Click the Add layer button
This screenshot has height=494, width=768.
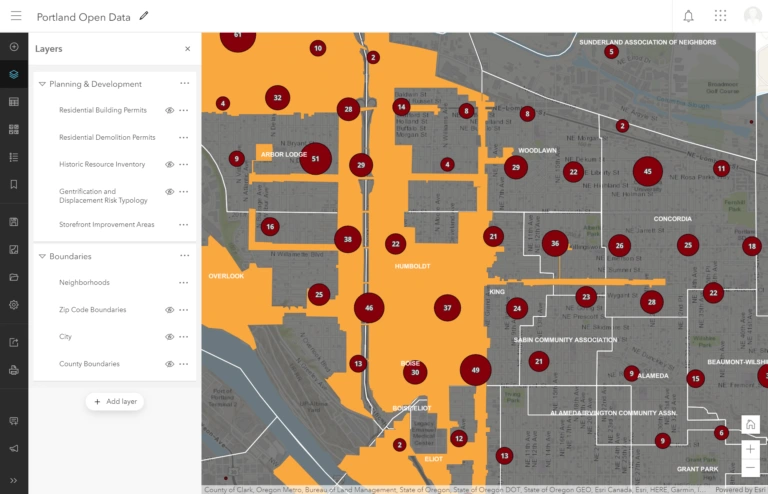point(115,401)
